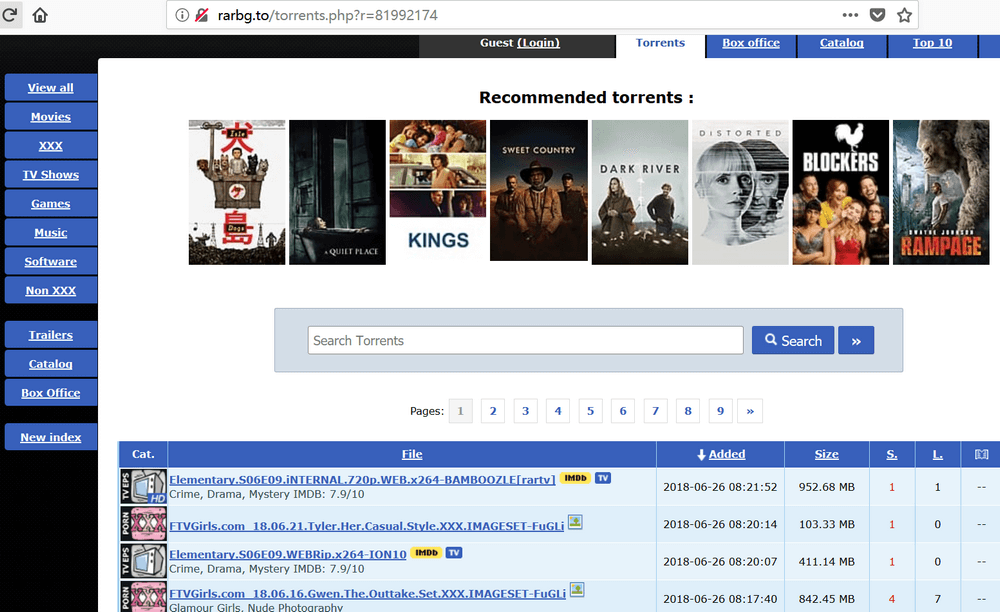Open the TV badge on the Elementary WEBRip row
The width and height of the screenshot is (1000, 612).
click(453, 553)
